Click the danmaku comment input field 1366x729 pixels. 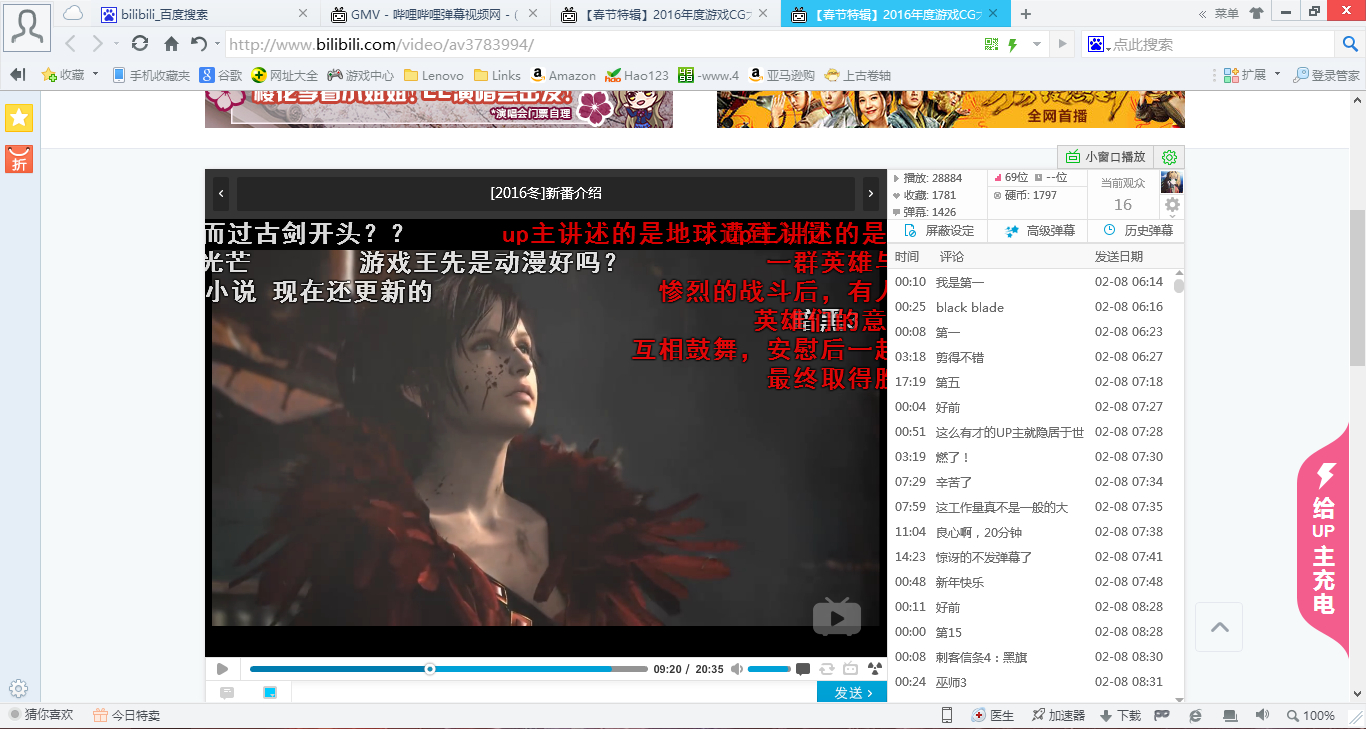coord(554,693)
